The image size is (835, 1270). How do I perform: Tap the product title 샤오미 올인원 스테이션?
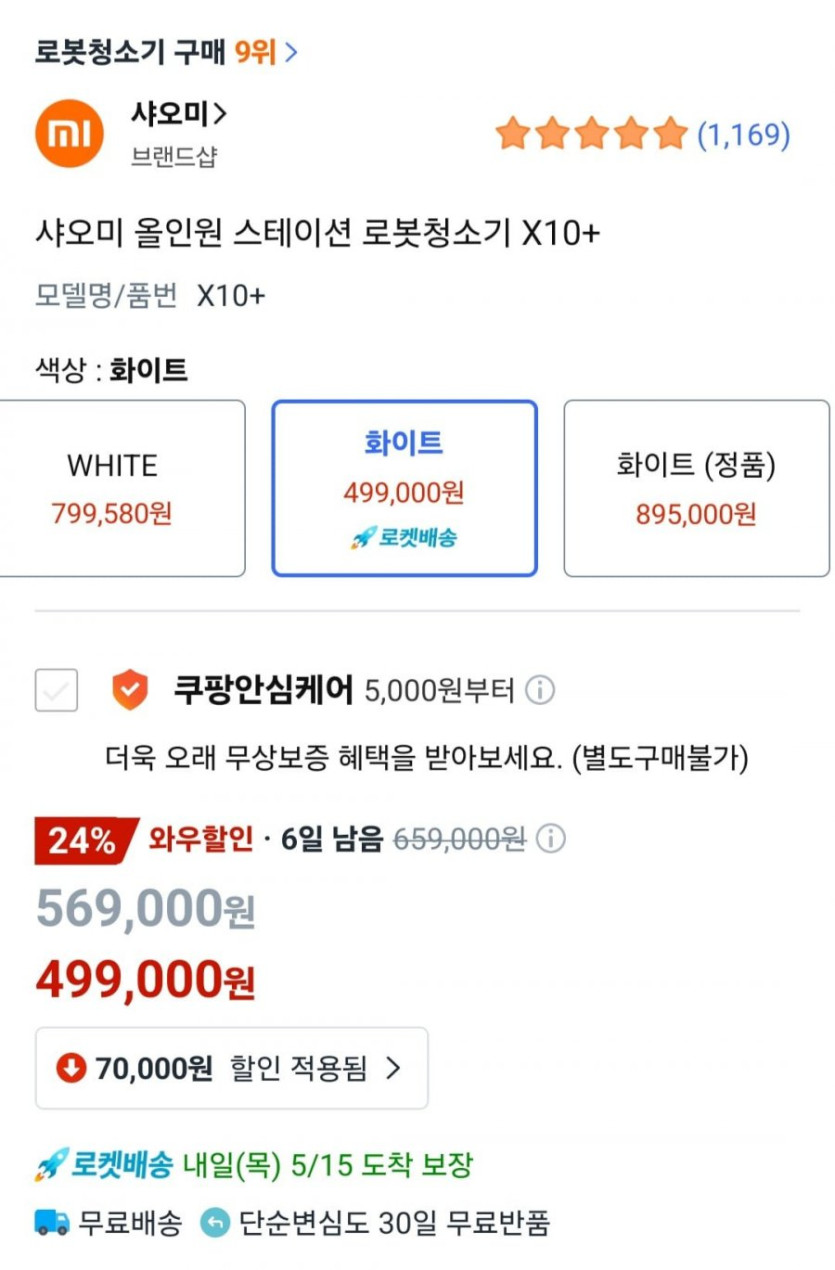coord(317,233)
